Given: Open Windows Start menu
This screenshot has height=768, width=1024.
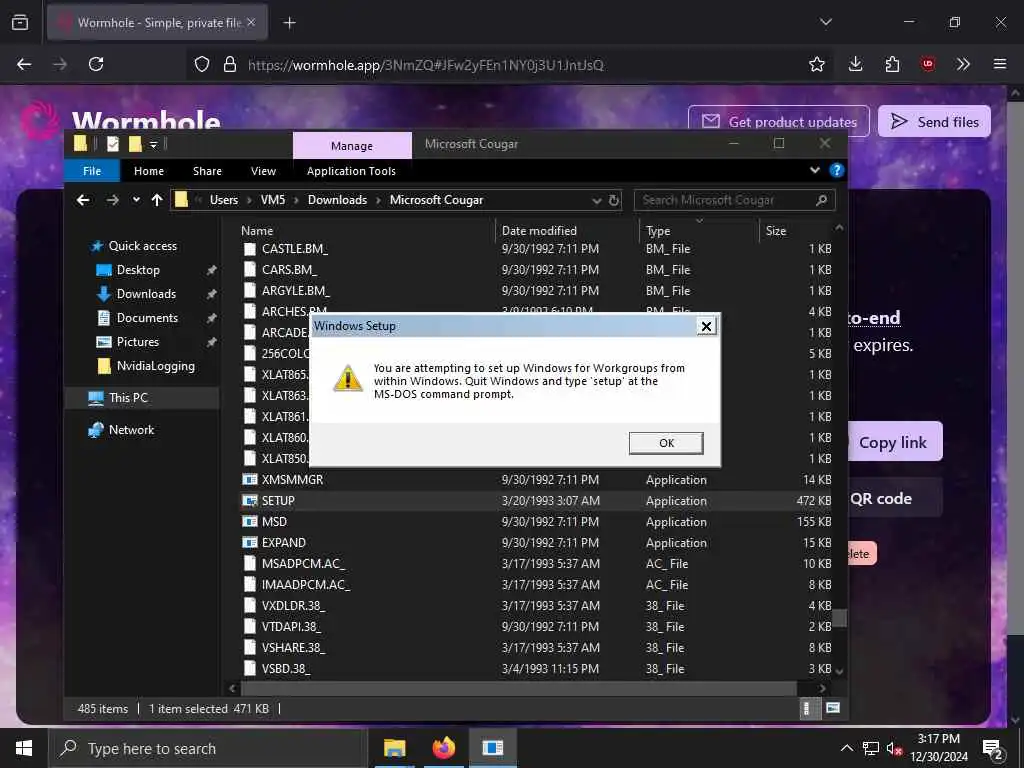Looking at the screenshot, I should tap(24, 748).
